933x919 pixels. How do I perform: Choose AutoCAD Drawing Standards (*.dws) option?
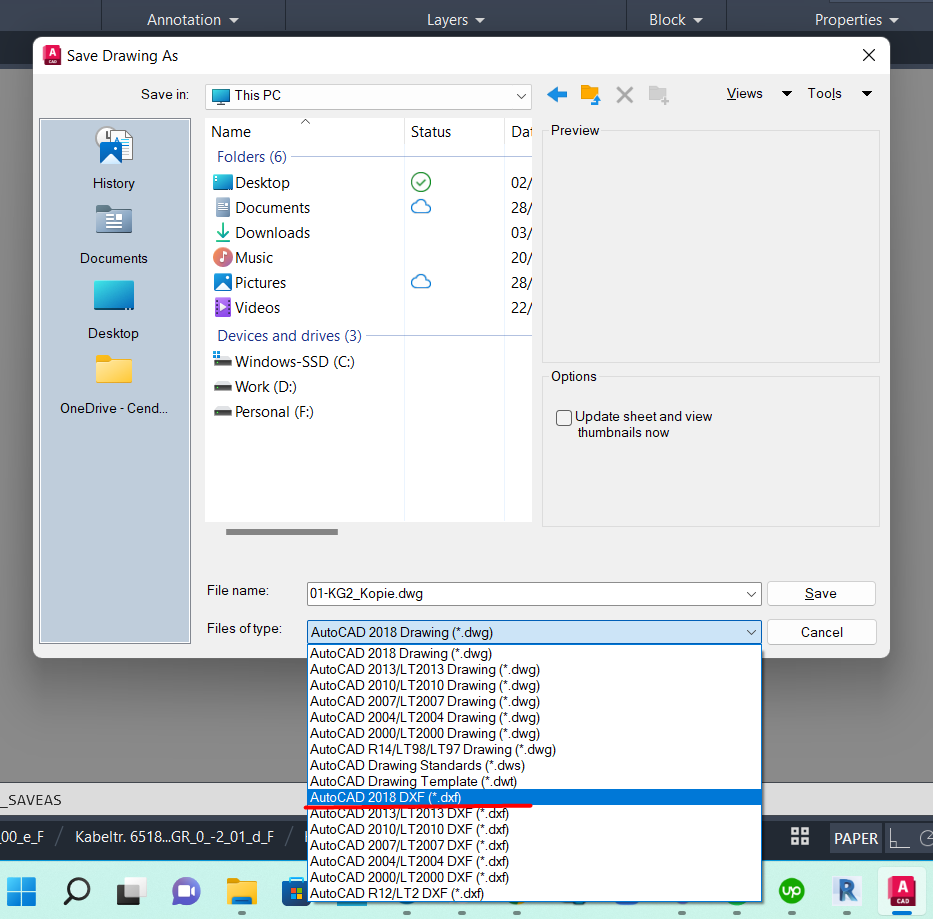pyautogui.click(x=534, y=765)
